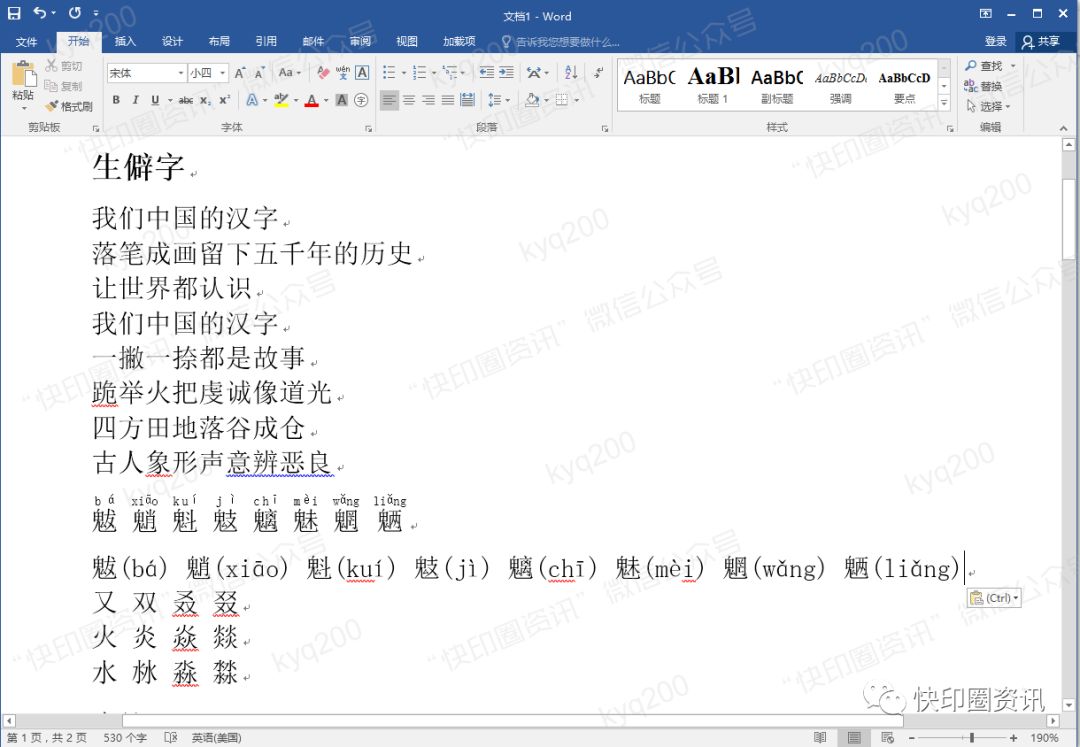
Task: Apply distributed alignment
Action: [468, 100]
